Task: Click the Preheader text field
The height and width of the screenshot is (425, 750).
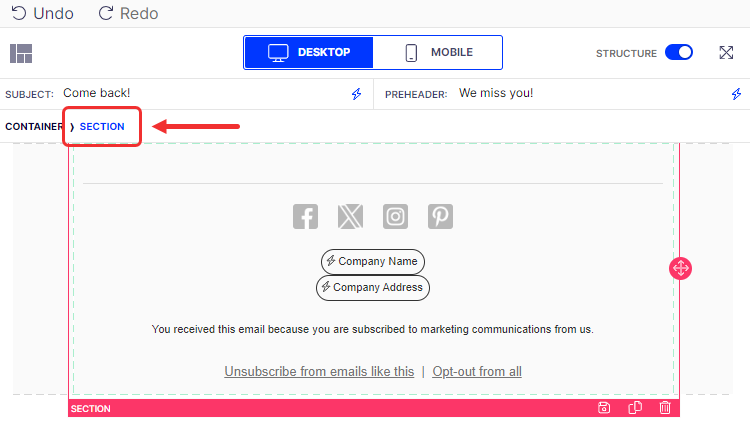Action: (x=496, y=93)
